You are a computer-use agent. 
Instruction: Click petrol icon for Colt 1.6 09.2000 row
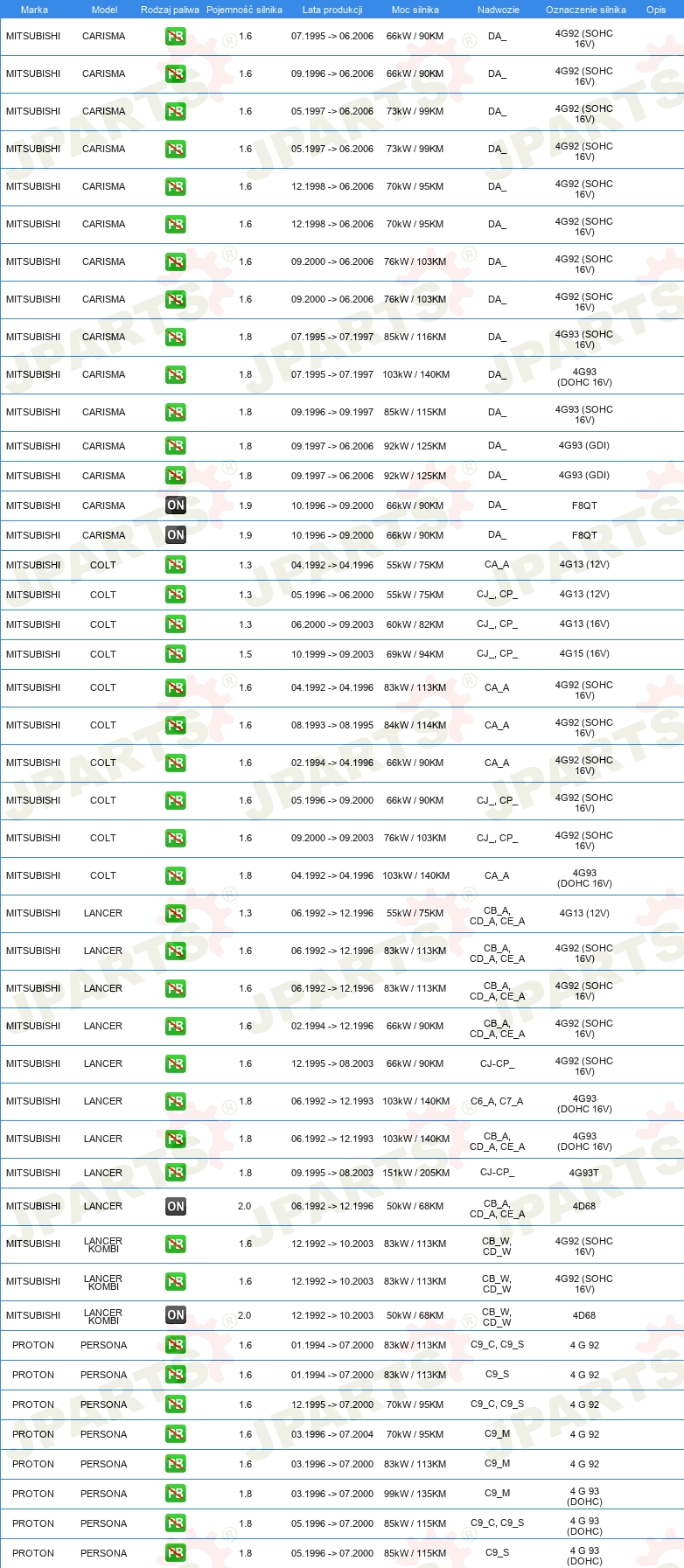click(x=176, y=839)
